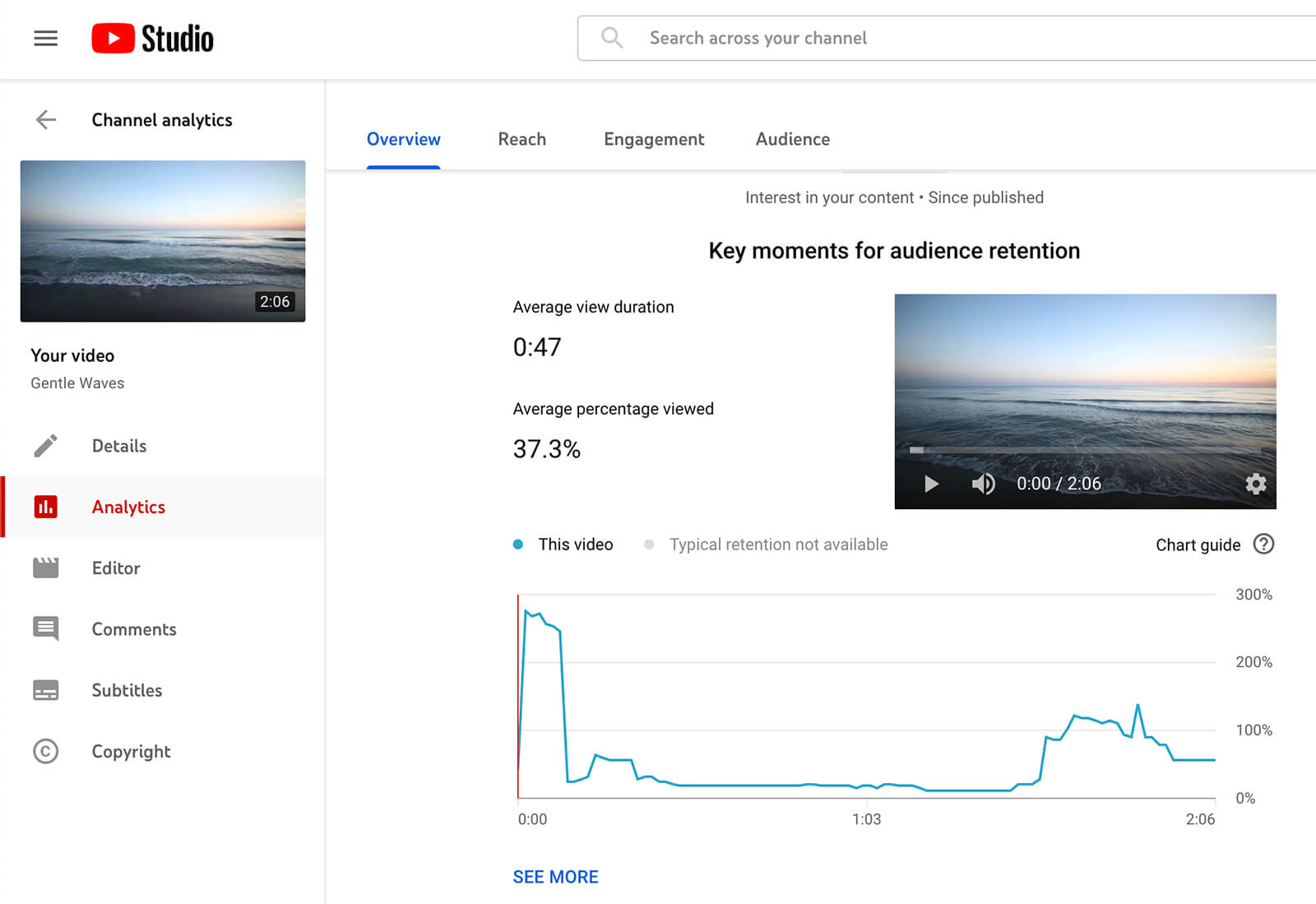Click the SEE MORE link
The image size is (1316, 904).
tap(555, 877)
